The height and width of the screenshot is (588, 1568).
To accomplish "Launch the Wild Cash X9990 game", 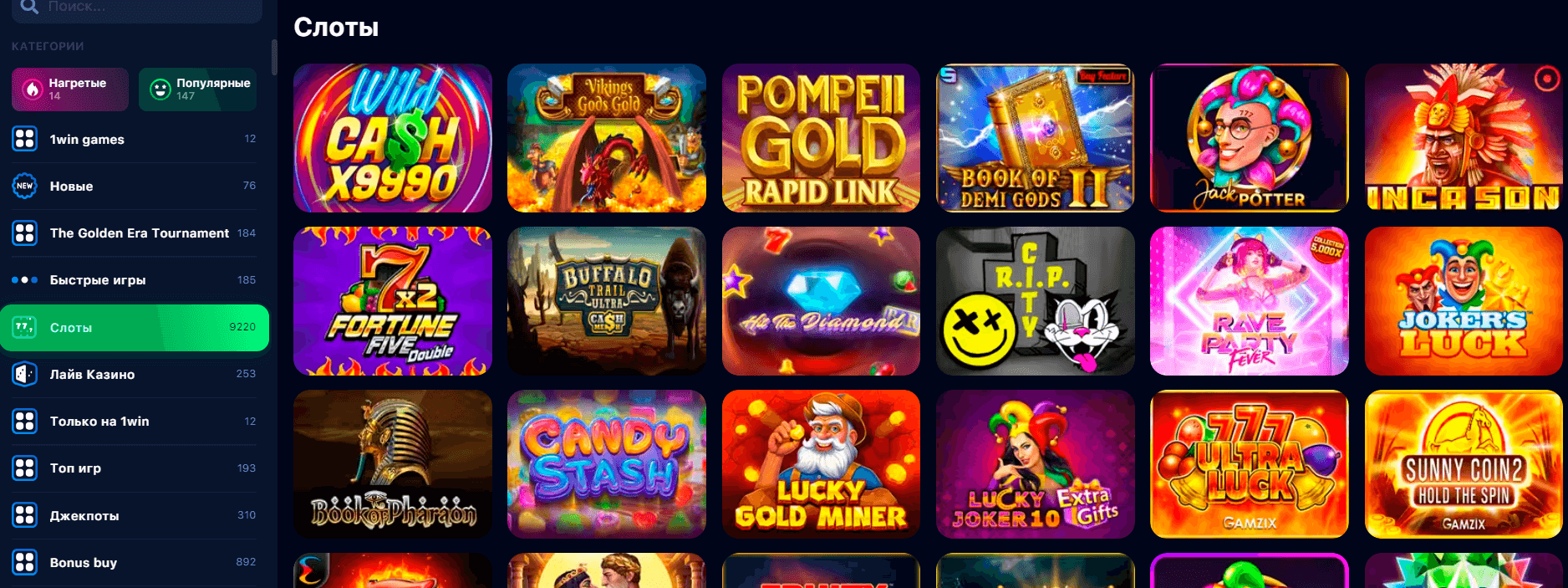I will pos(393,138).
